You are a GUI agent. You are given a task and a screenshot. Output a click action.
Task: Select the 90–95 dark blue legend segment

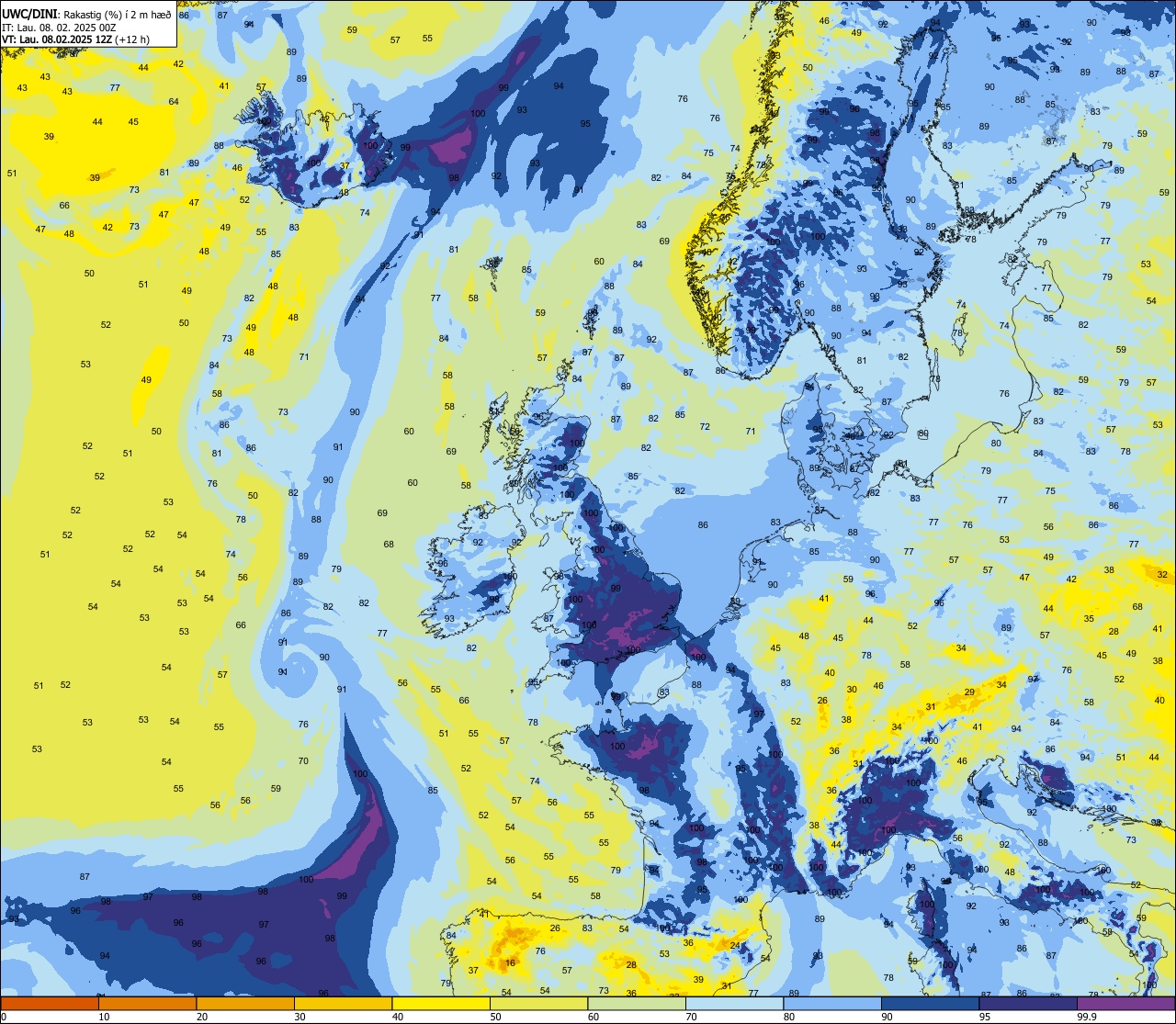(x=930, y=1004)
